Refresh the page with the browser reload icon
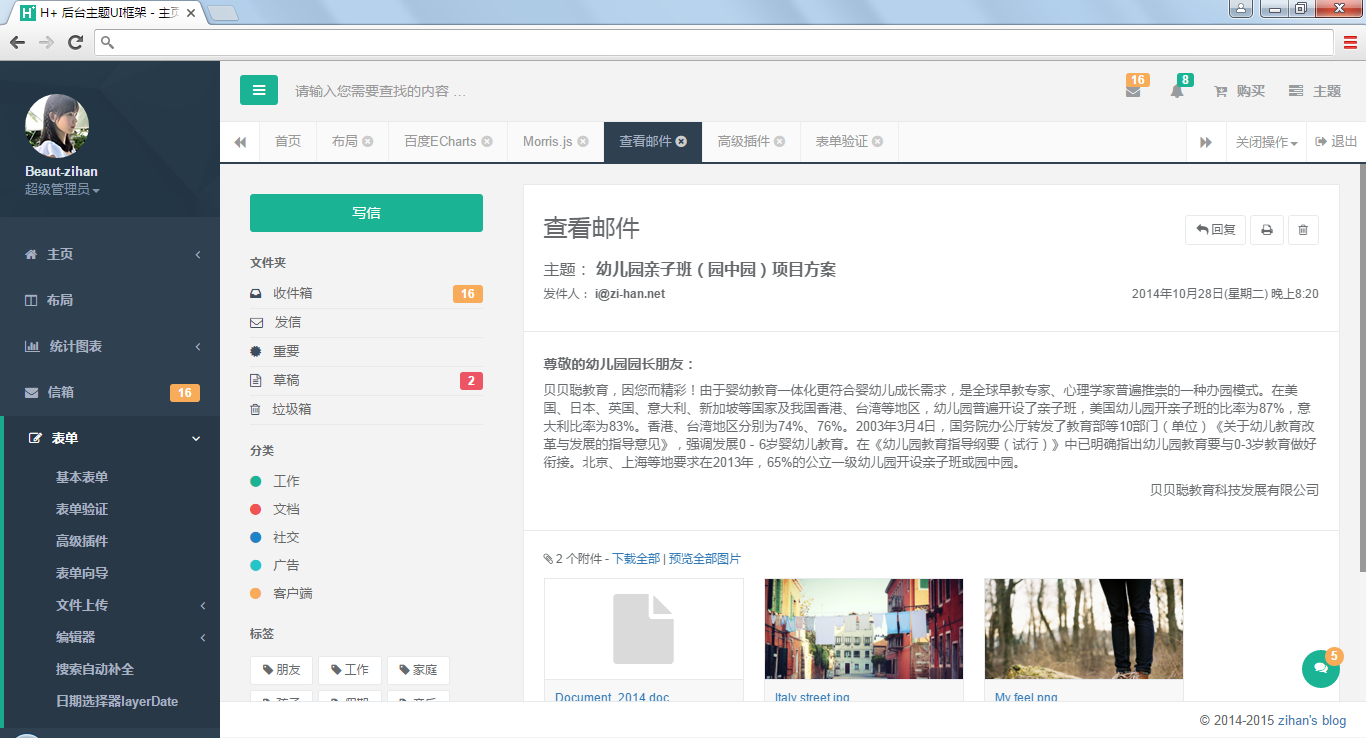The width and height of the screenshot is (1366, 738). [74, 43]
